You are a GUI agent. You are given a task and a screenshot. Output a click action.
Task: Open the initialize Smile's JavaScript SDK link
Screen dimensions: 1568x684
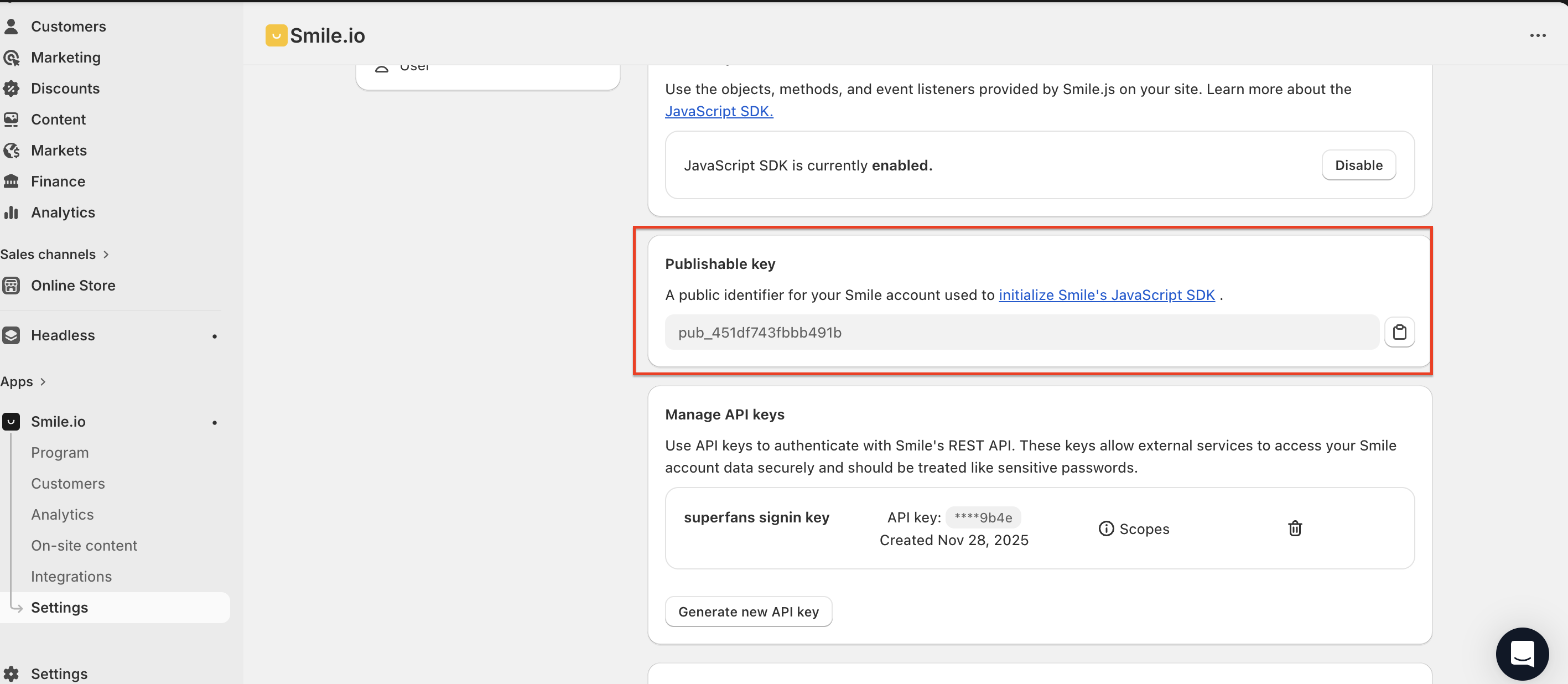[x=1106, y=295]
